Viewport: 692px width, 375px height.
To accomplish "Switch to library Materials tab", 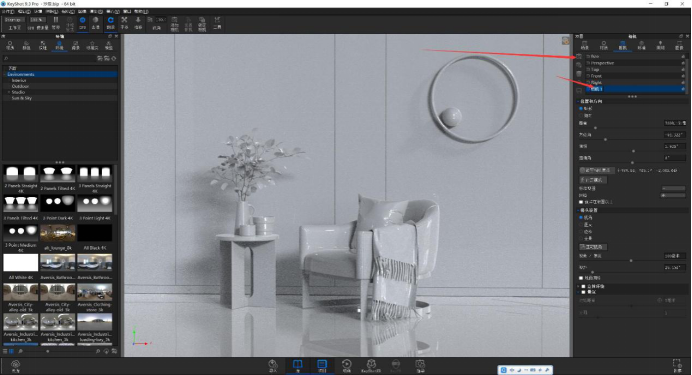I will [x=10, y=45].
